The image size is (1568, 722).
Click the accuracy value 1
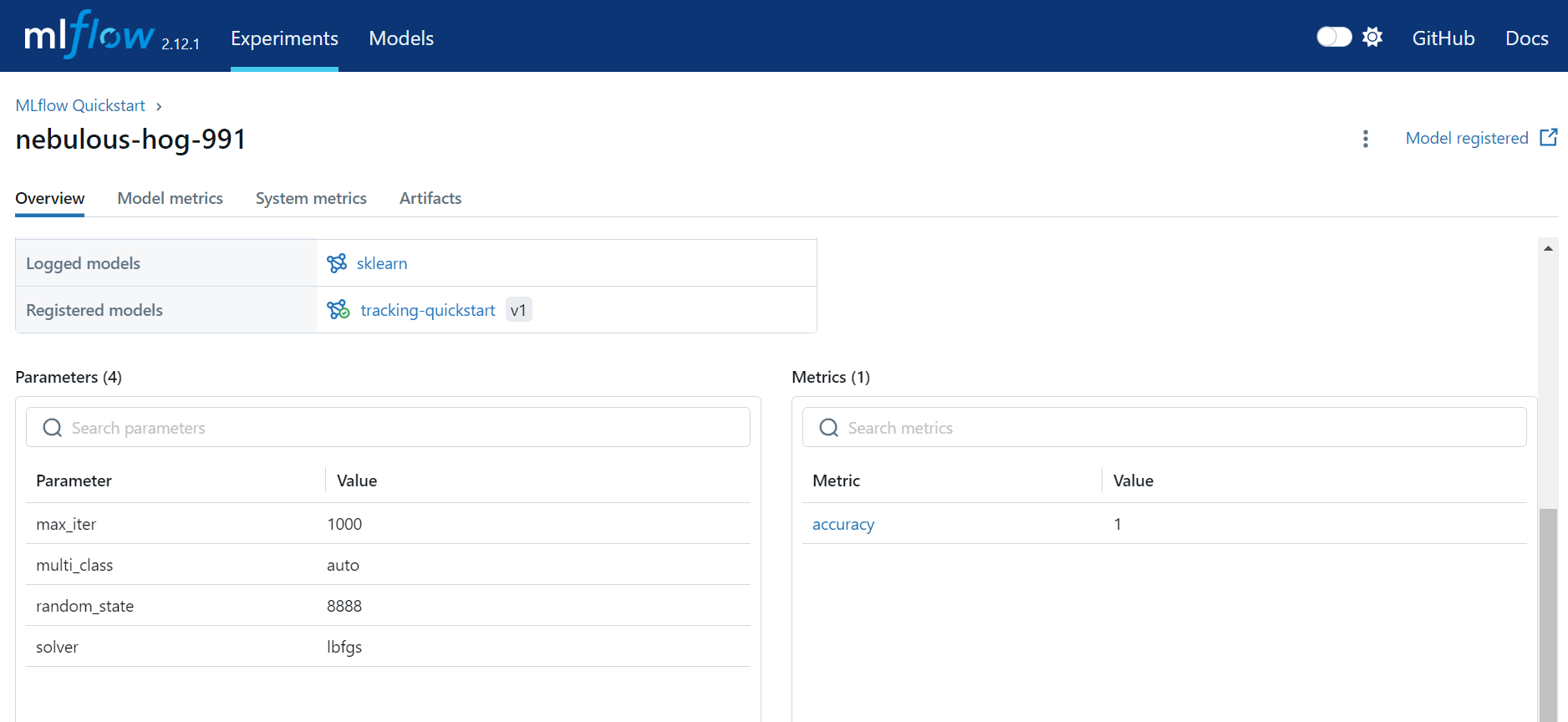(1117, 524)
